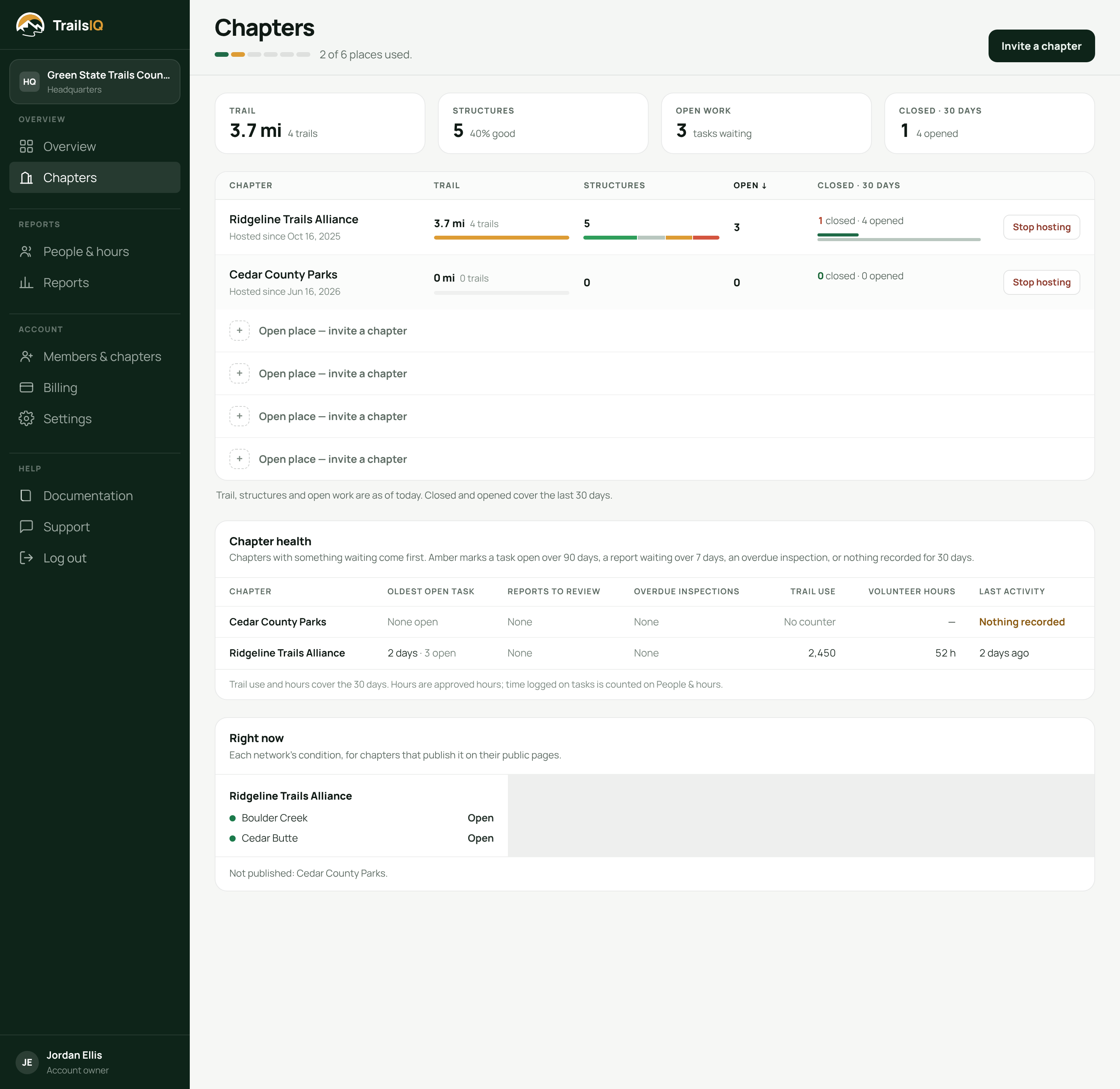Screen dimensions: 1120x1089
Task: Click the Log out arrow icon
Action: tap(26, 558)
